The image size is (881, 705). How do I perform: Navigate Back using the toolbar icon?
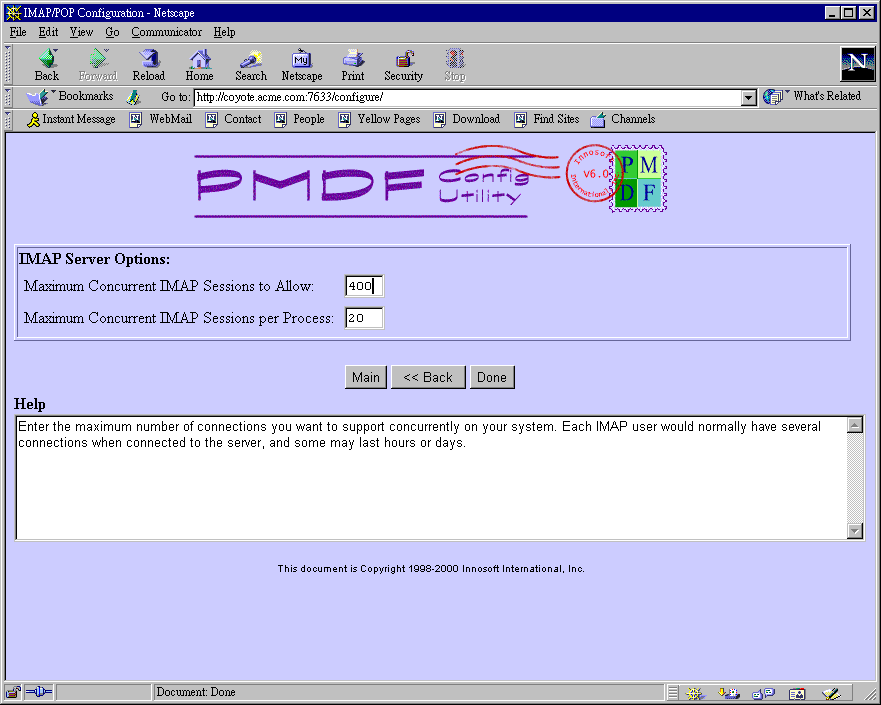pyautogui.click(x=47, y=64)
